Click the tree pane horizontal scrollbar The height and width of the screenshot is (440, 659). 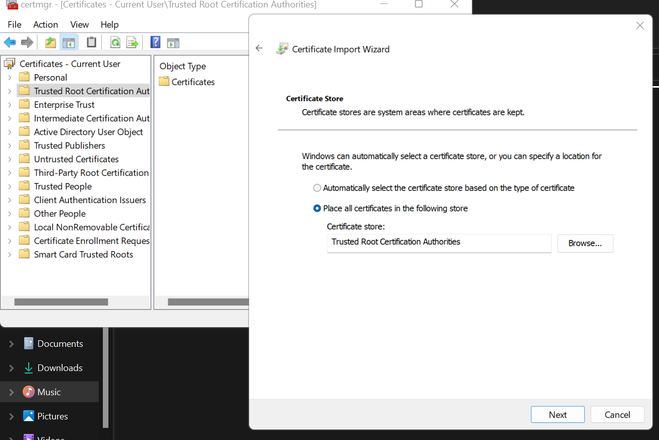tap(61, 302)
